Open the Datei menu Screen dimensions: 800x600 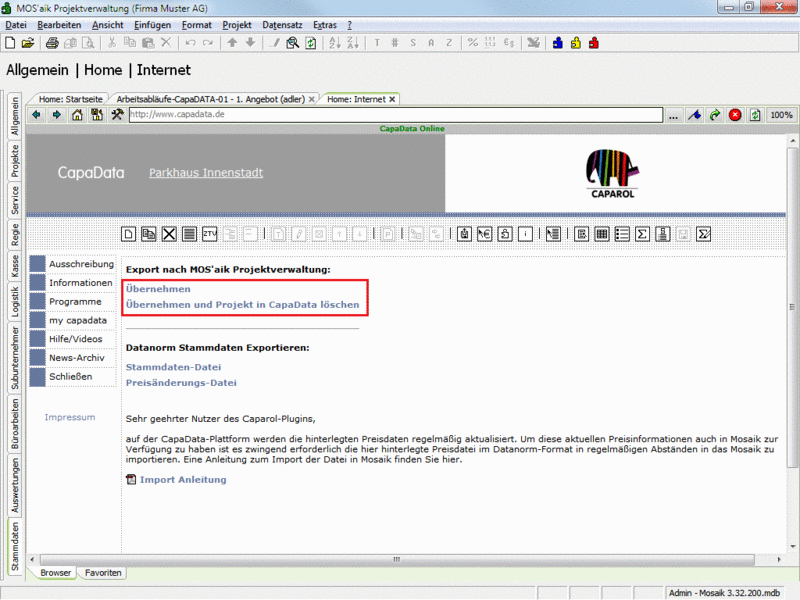coord(16,25)
